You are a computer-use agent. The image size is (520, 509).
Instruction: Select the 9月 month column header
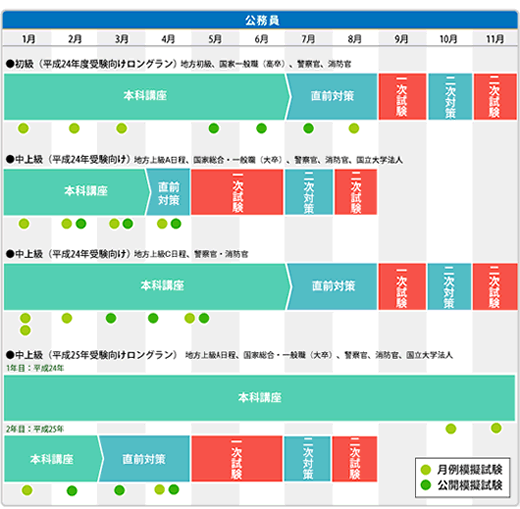[401, 39]
